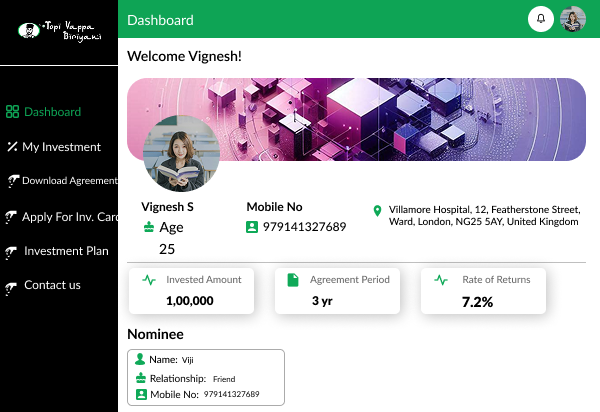
Task: Click the Dashboard grid icon in sidebar
Action: click(x=12, y=112)
